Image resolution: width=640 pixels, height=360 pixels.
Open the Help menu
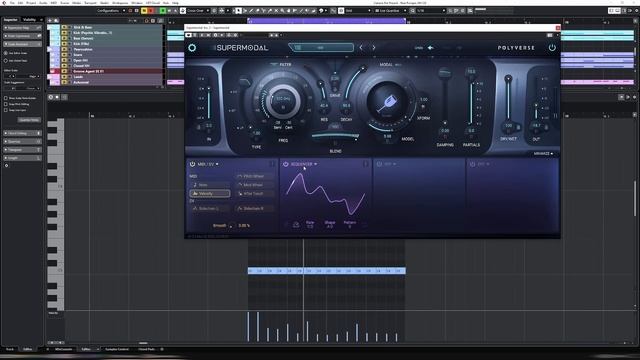pyautogui.click(x=175, y=2)
